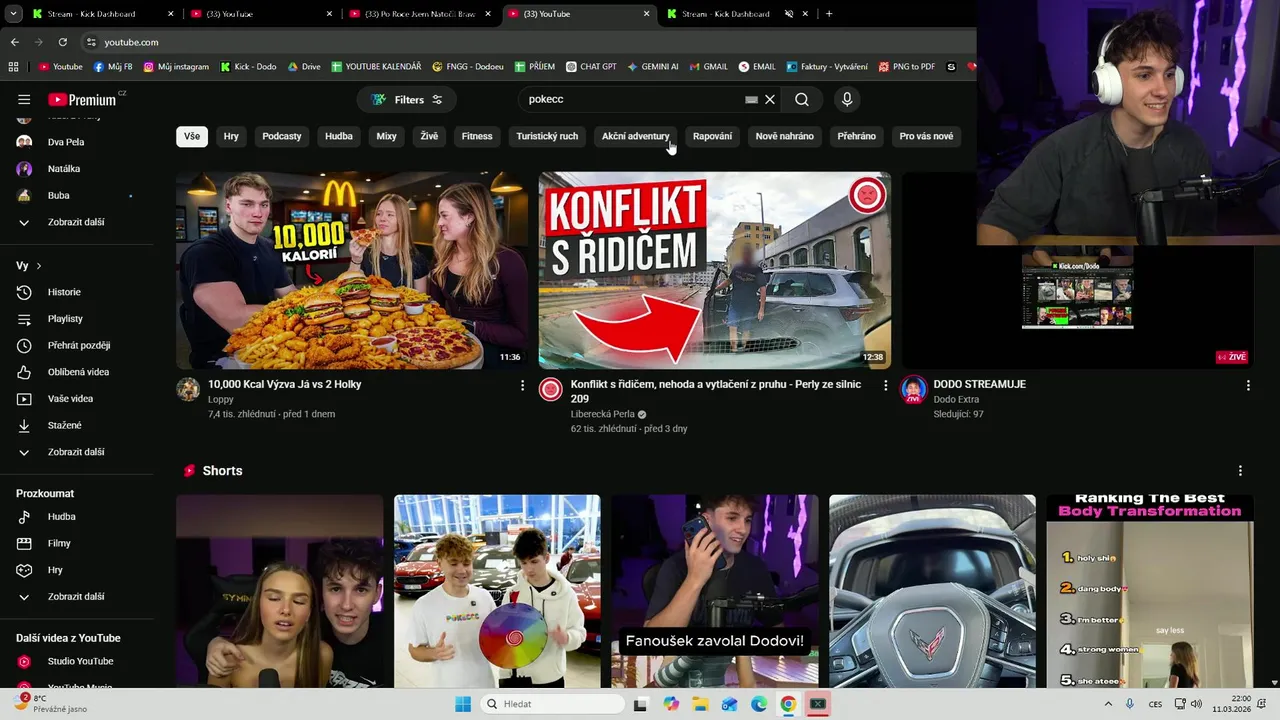Image resolution: width=1280 pixels, height=720 pixels.
Task: Select the Akční adventury chip
Action: 635,136
